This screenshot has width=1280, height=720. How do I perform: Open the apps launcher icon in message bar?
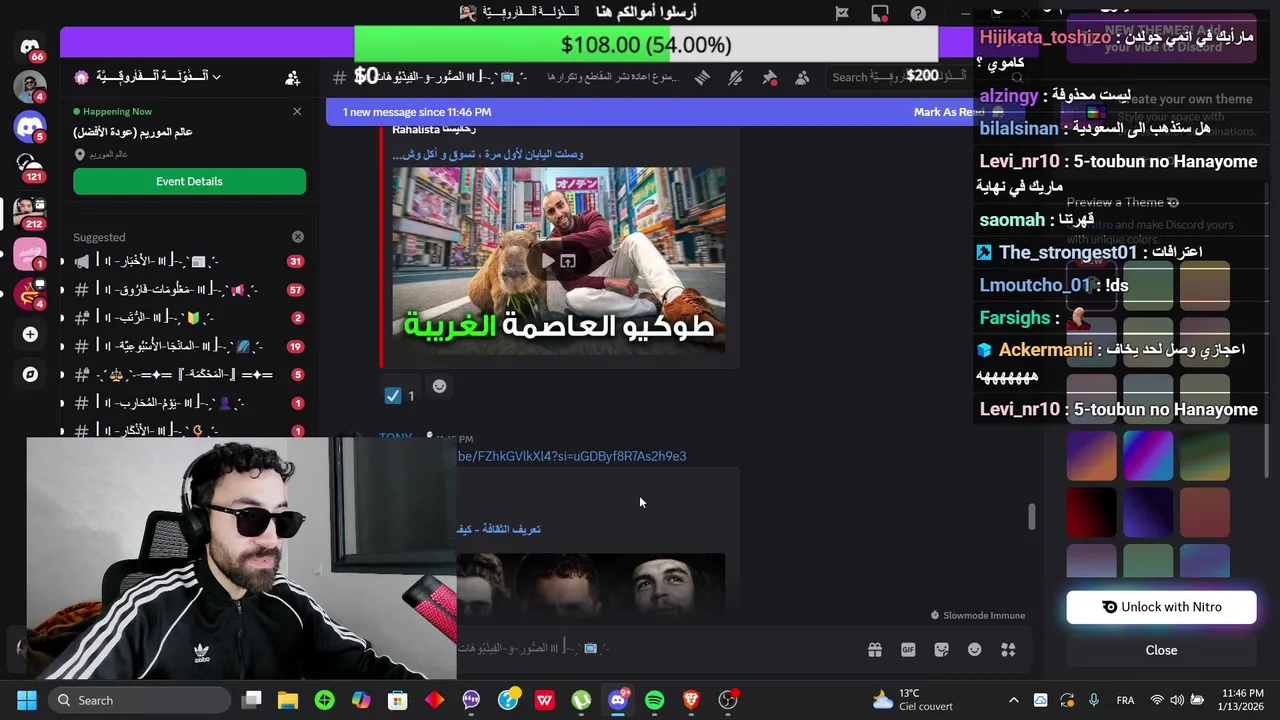coord(1008,650)
